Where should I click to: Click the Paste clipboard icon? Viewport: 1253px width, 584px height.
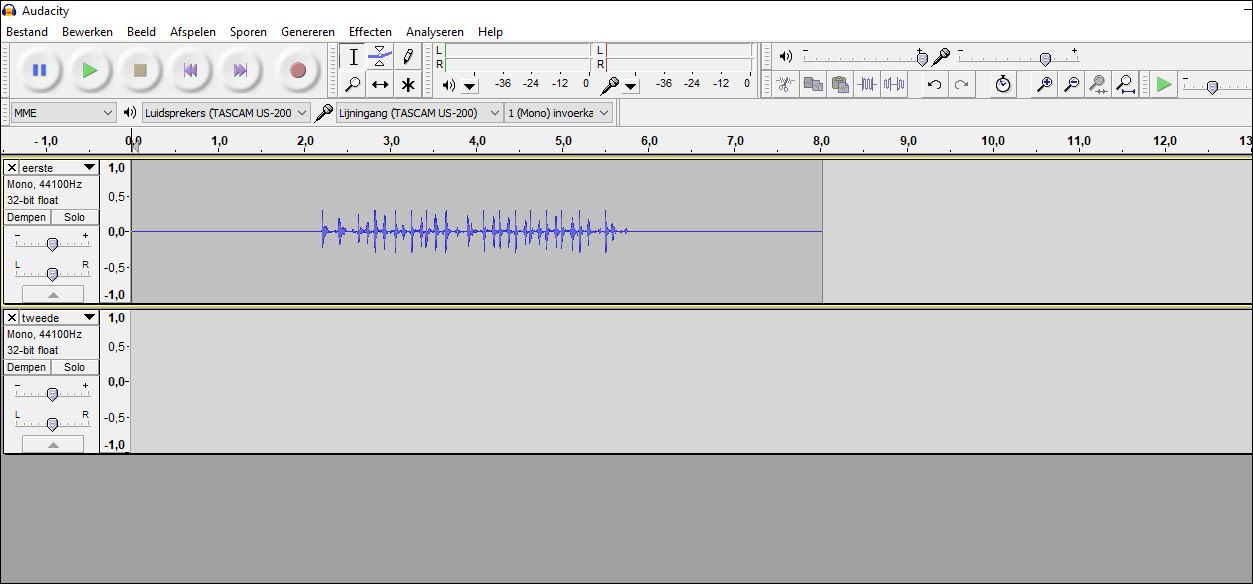click(840, 84)
